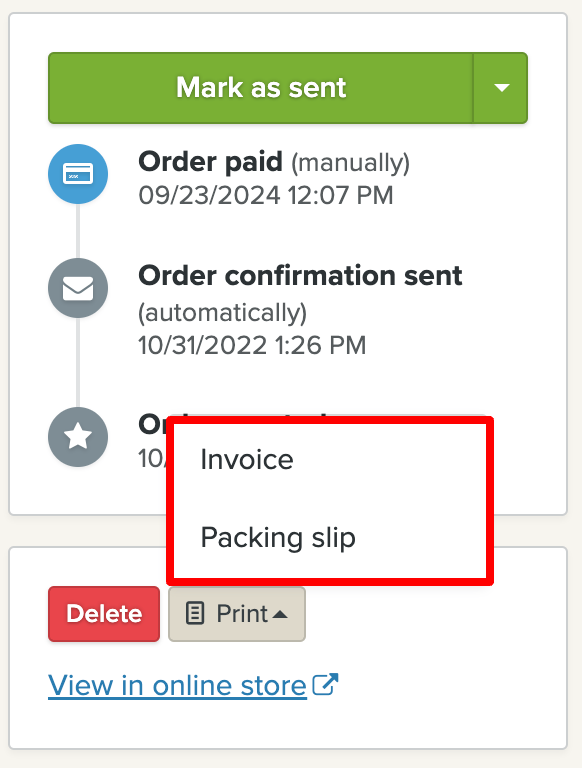
Task: Click the (automatically) label text
Action: point(222,313)
